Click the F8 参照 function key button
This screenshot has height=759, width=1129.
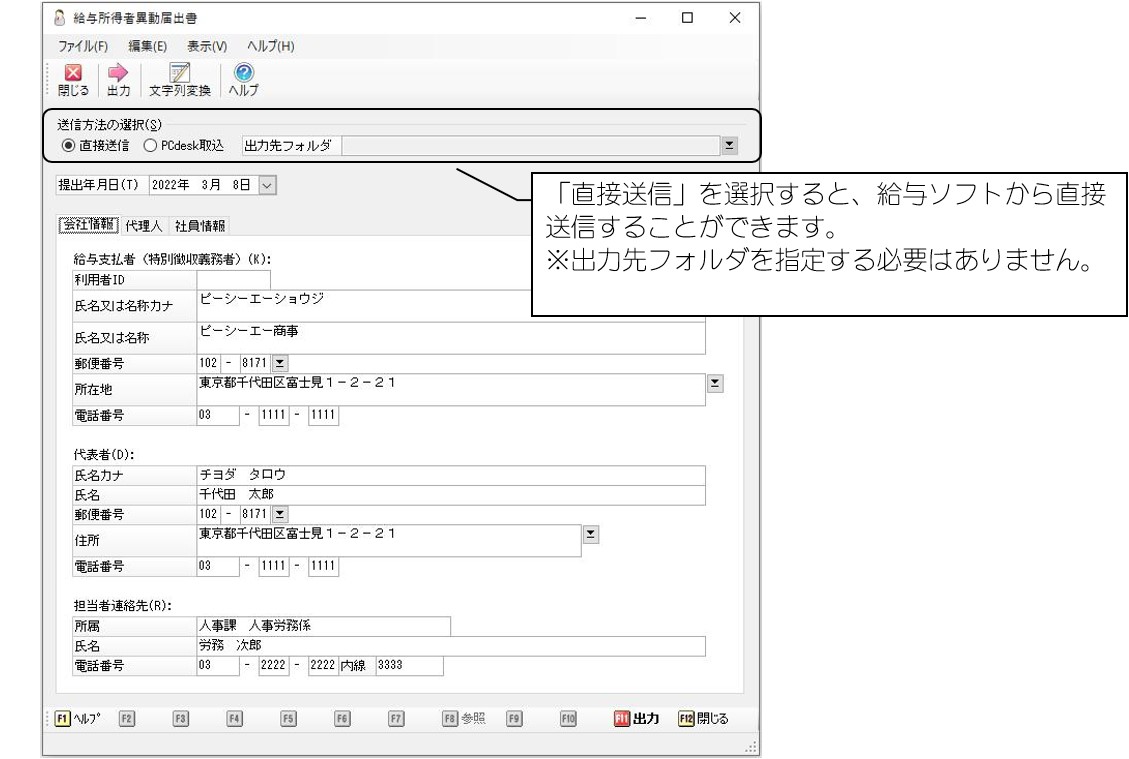click(x=464, y=718)
